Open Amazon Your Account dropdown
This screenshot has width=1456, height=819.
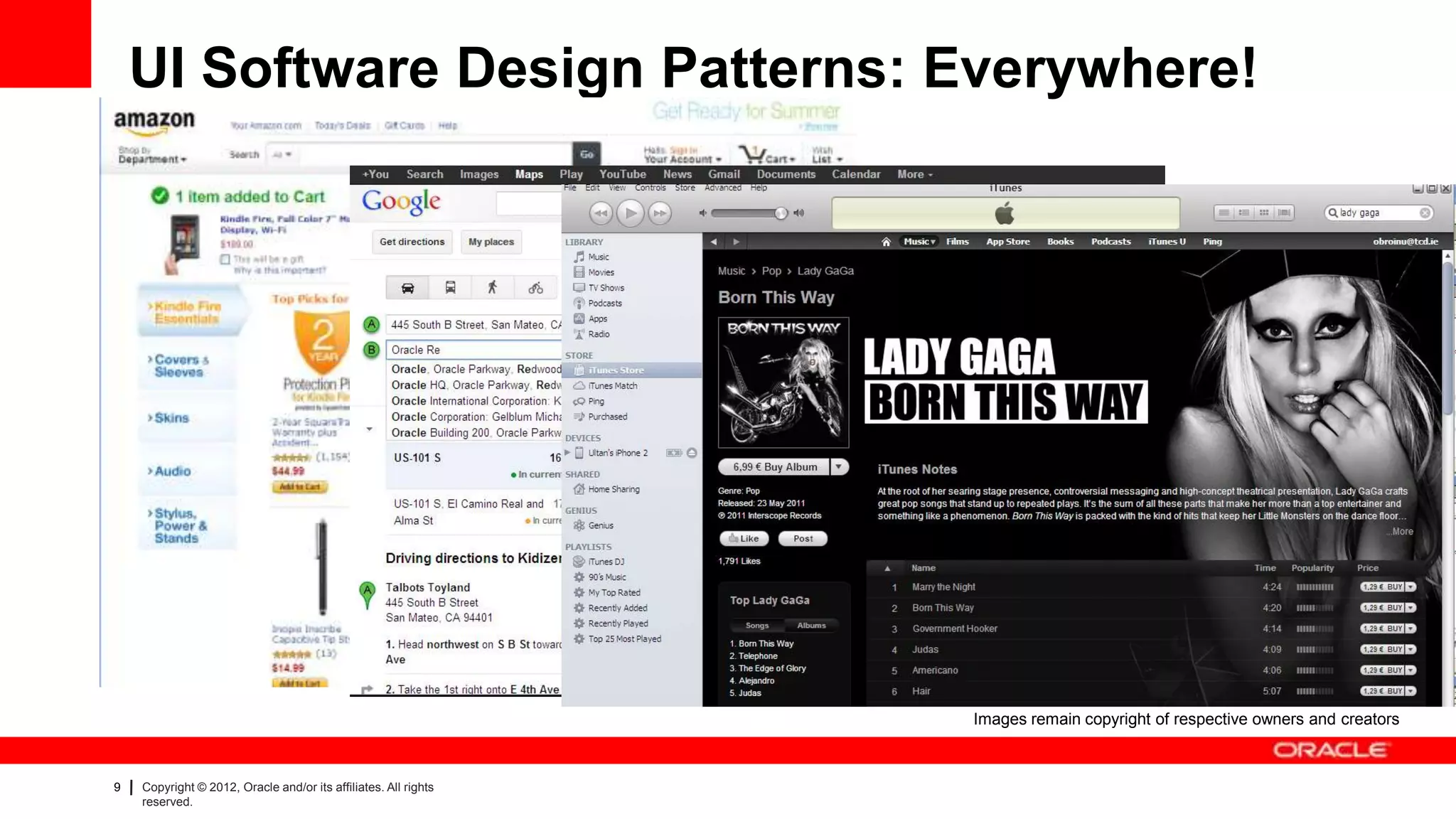(682, 155)
